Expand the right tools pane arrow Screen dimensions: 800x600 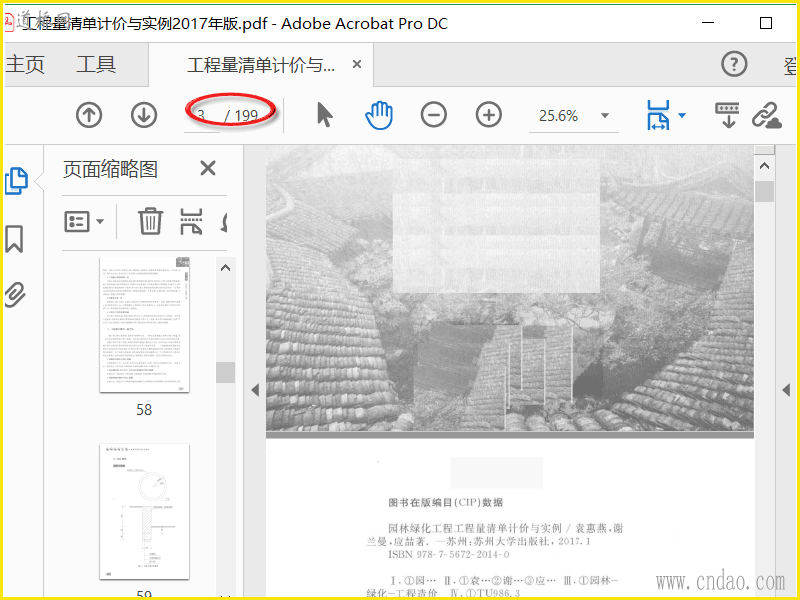click(786, 390)
